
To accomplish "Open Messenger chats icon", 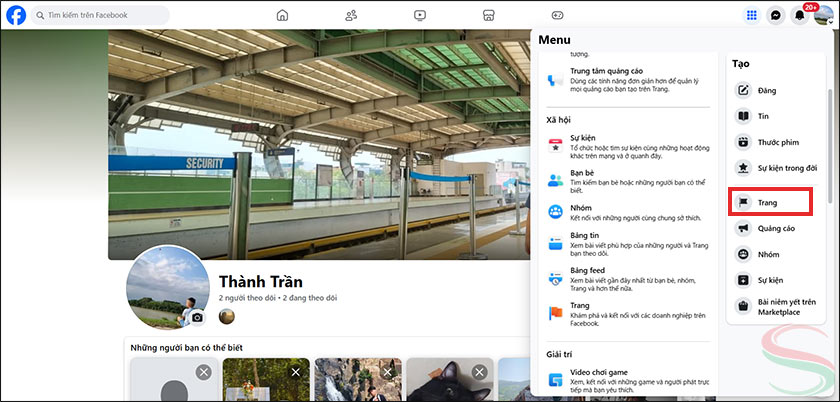I will (776, 16).
